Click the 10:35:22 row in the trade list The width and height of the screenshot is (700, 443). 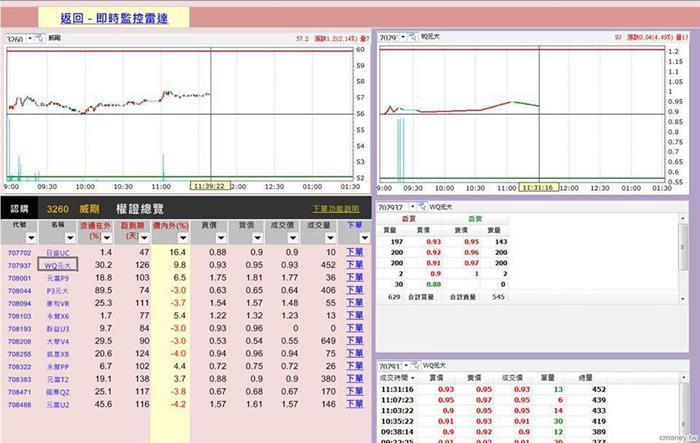click(493, 421)
